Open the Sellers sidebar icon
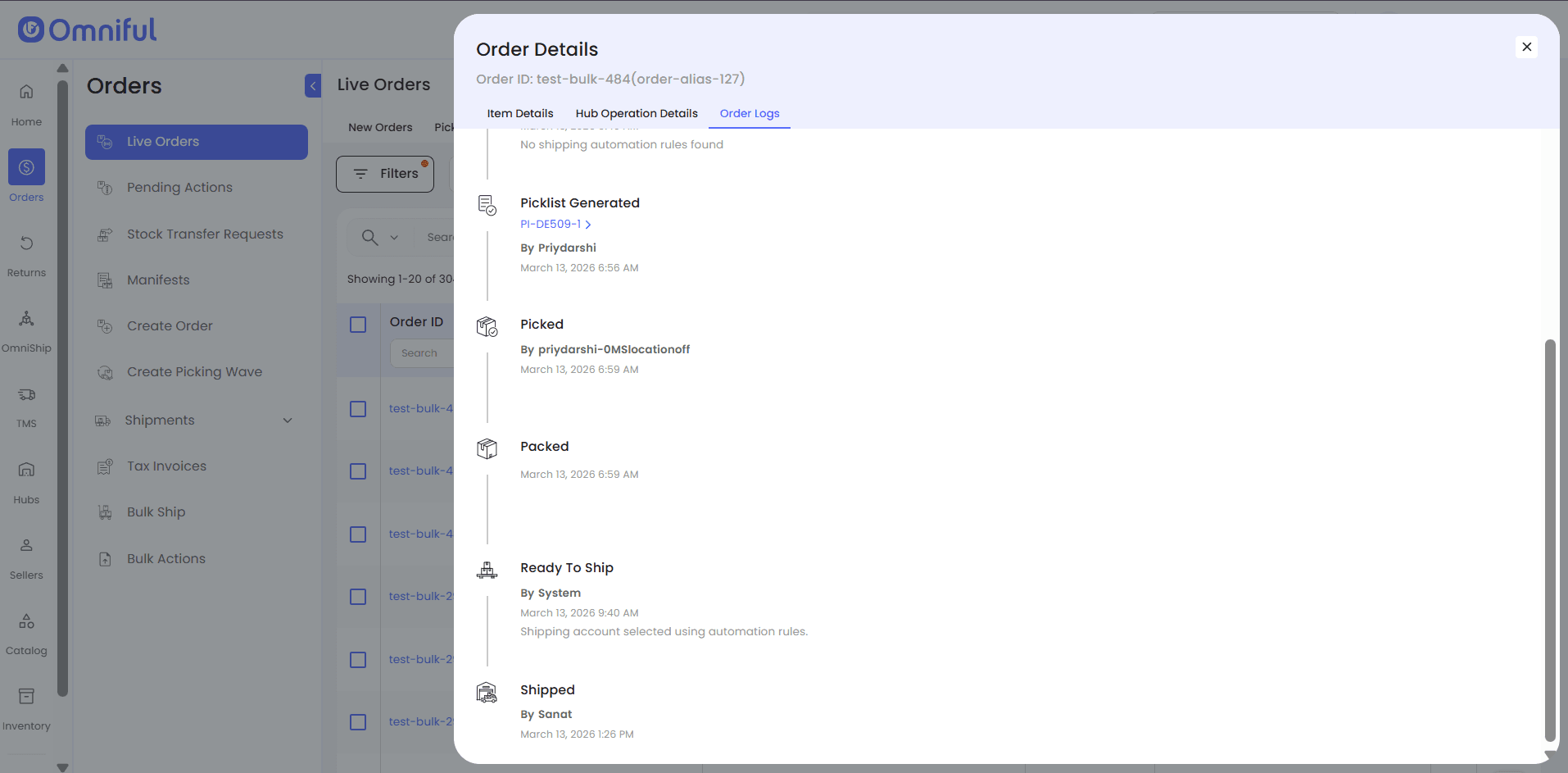Screen dimensions: 1568x773 26,546
